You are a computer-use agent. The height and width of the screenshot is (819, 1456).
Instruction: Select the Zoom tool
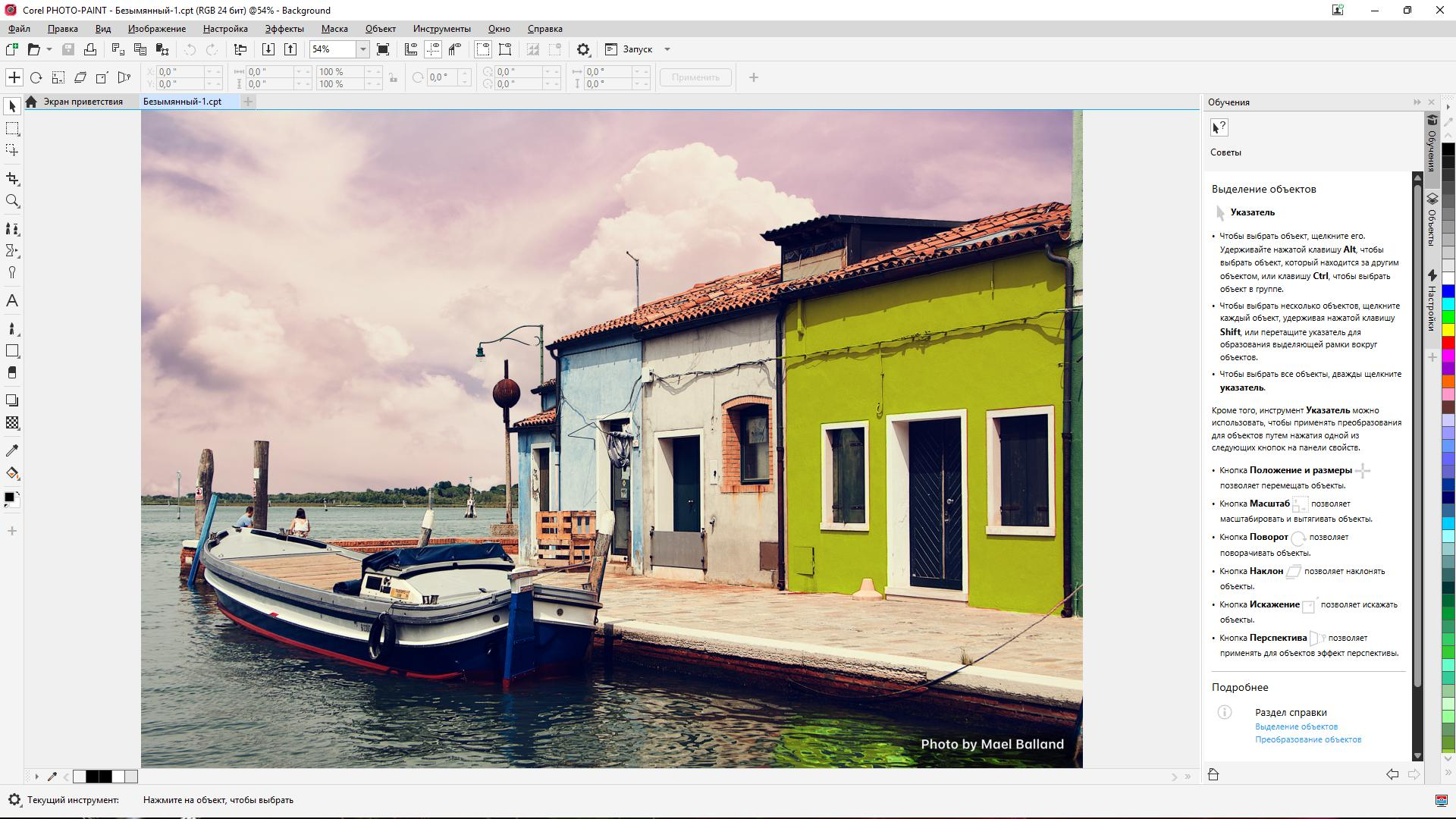pos(12,201)
